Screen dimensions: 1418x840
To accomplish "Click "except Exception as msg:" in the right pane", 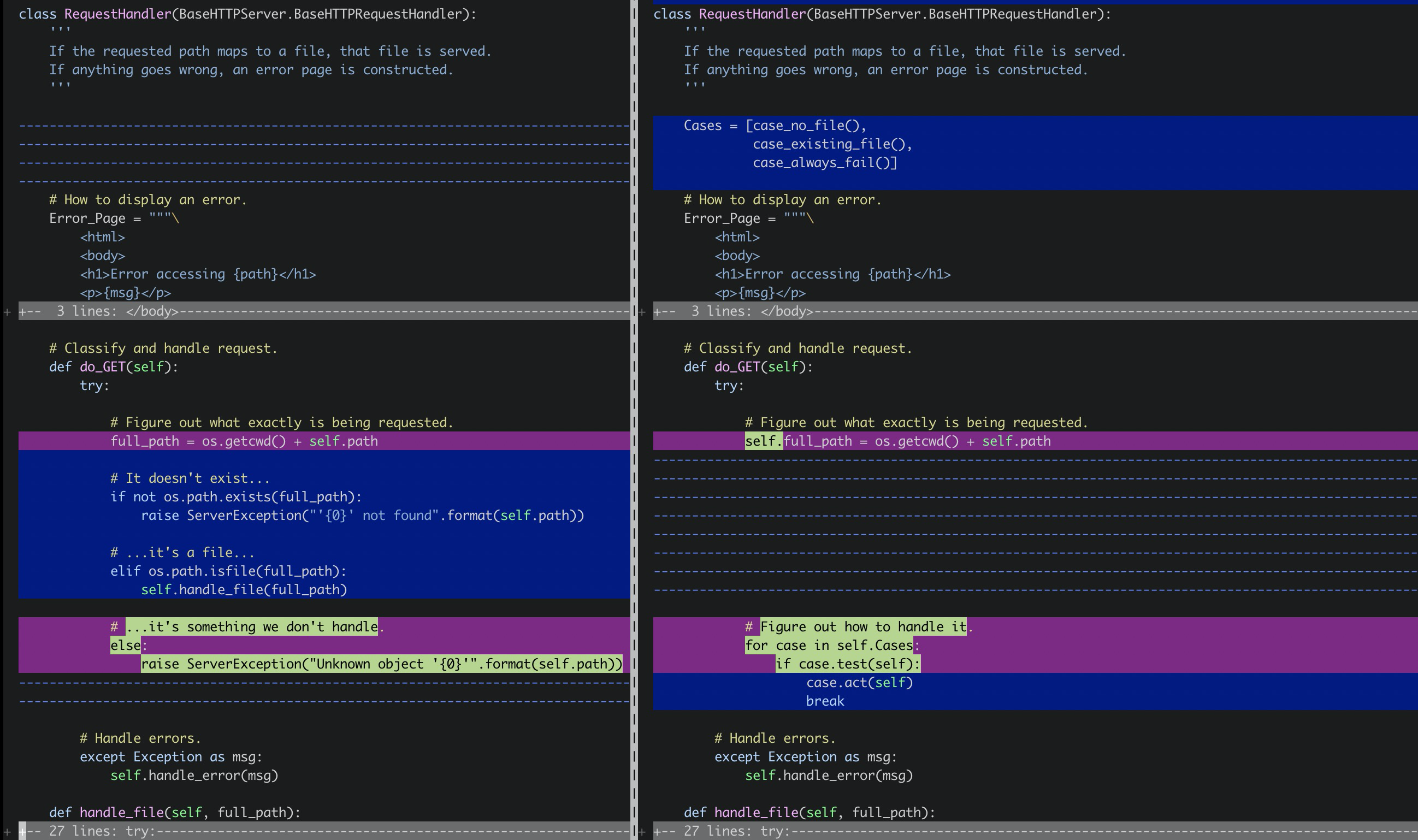I will click(x=806, y=756).
